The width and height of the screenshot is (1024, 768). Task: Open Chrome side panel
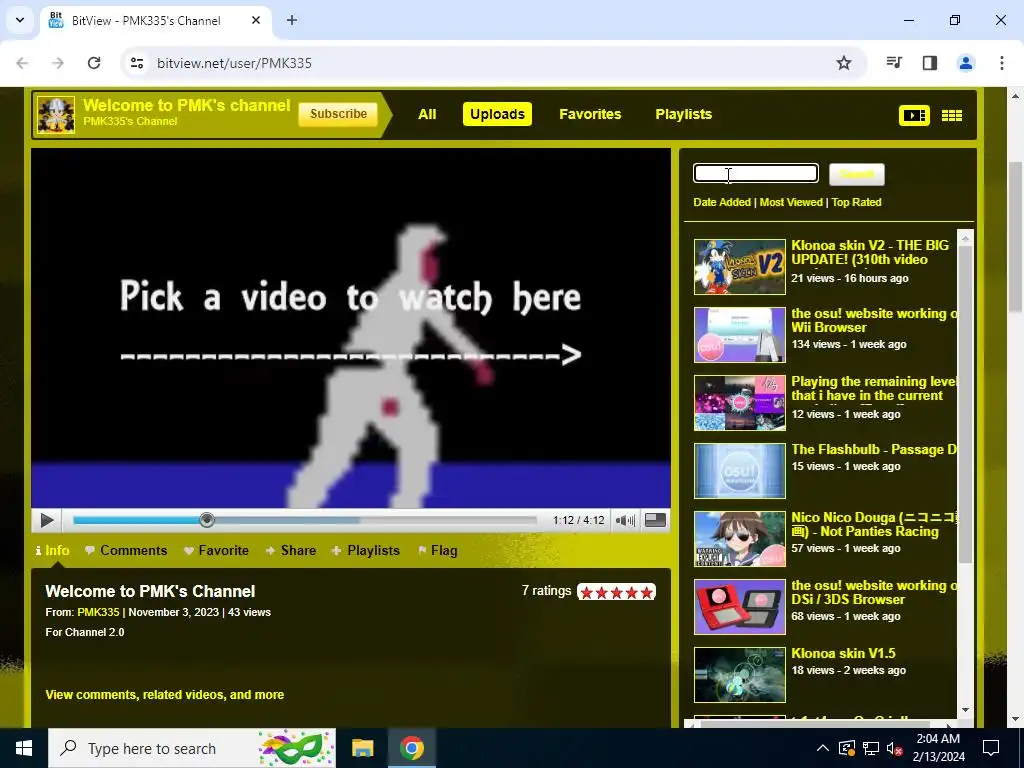pyautogui.click(x=930, y=63)
